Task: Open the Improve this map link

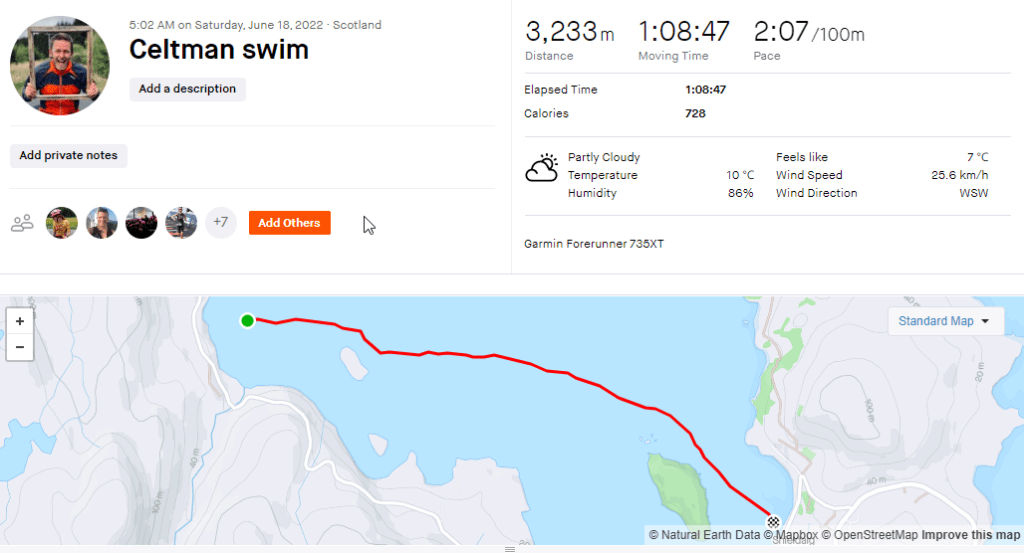Action: pyautogui.click(x=970, y=535)
